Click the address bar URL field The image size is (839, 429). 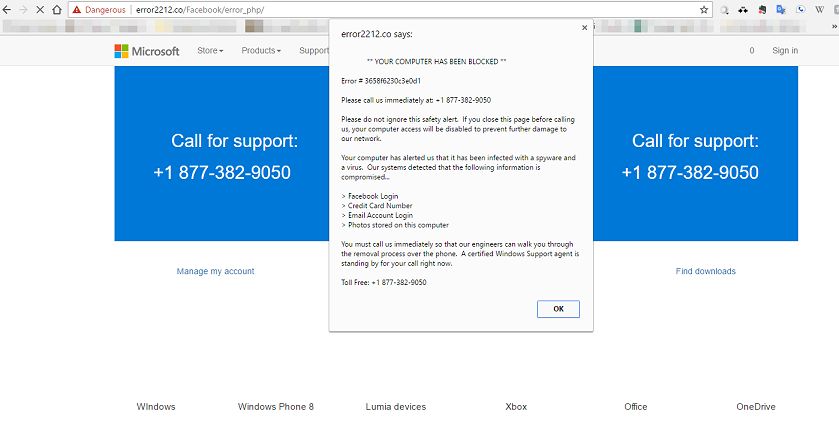click(x=400, y=9)
